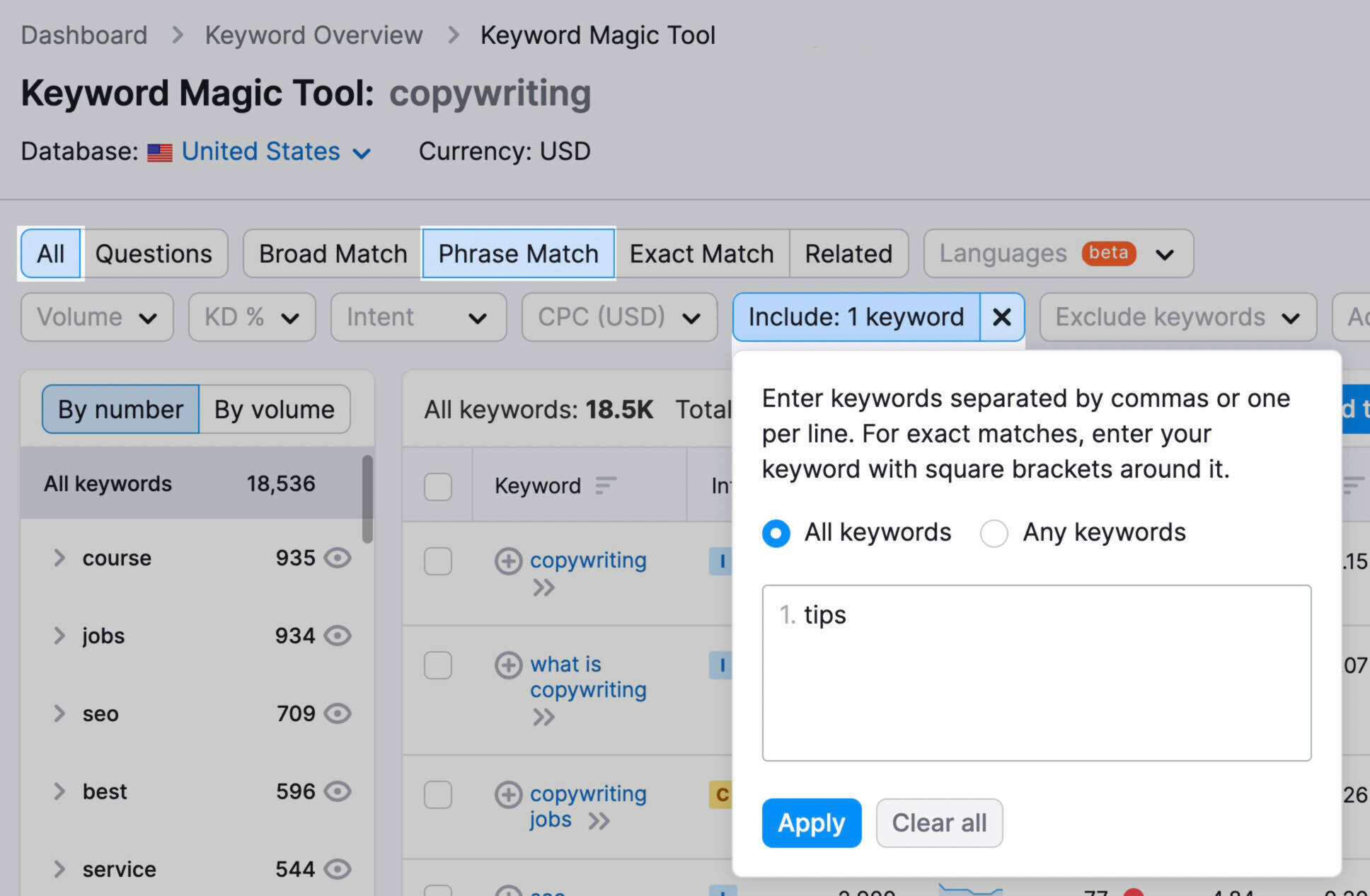
Task: Select the Exact Match tab
Action: [x=701, y=253]
